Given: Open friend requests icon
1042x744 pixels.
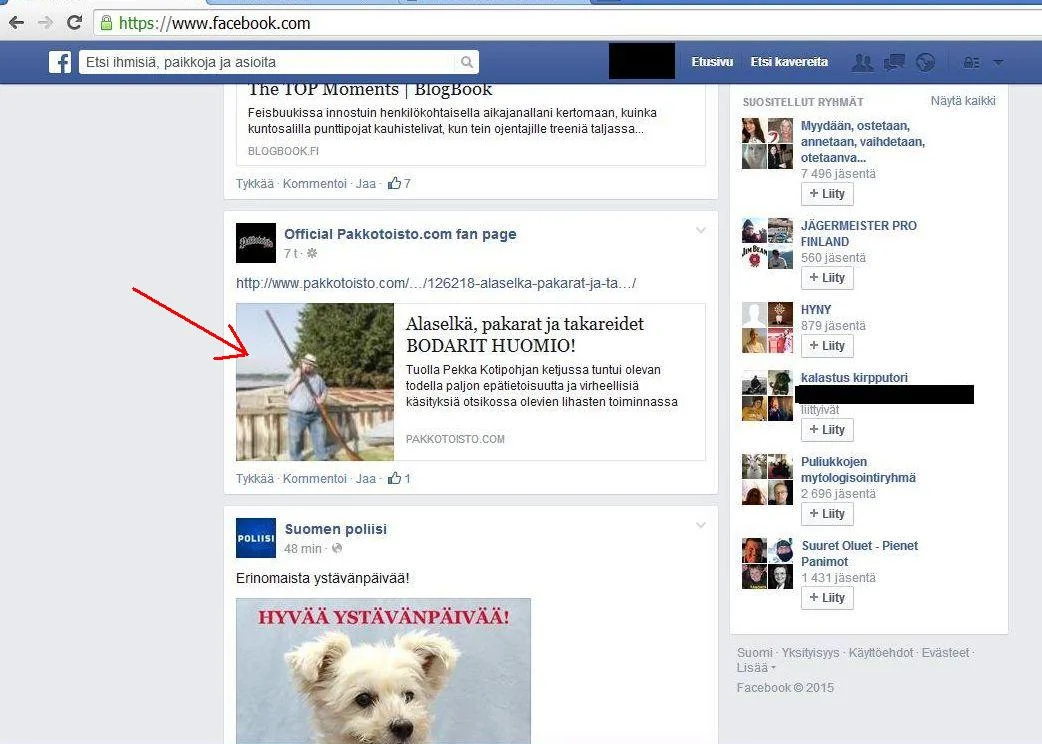Looking at the screenshot, I should 862,62.
